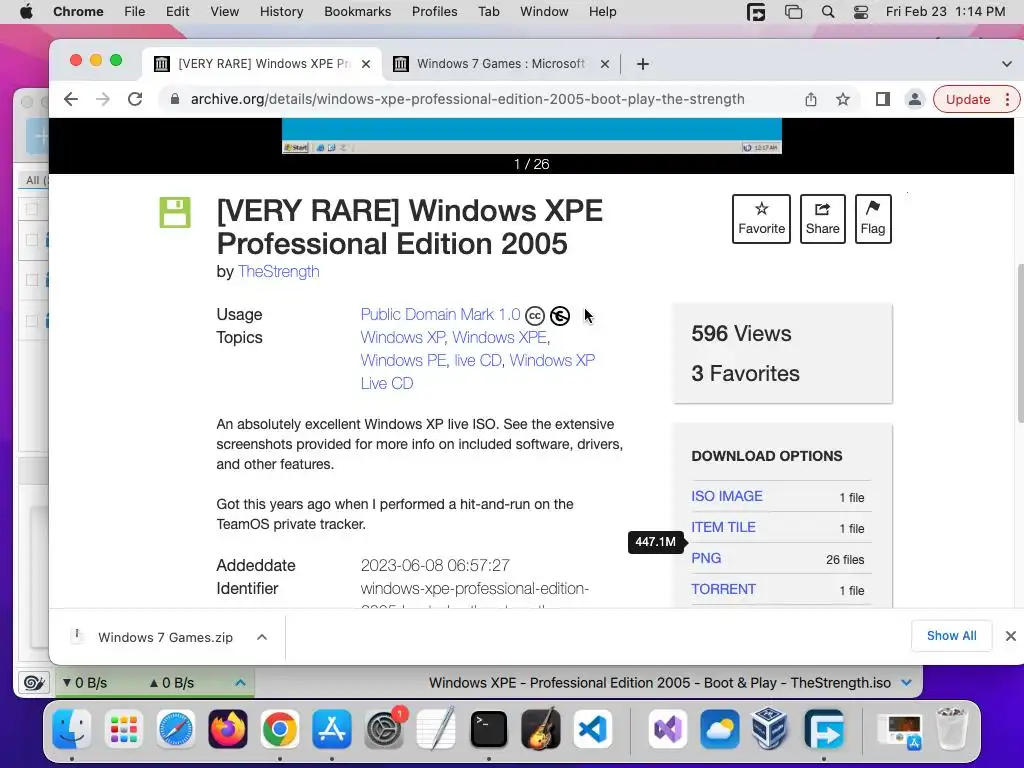Click the share page icon in address bar
The image size is (1024, 768).
pyautogui.click(x=810, y=99)
